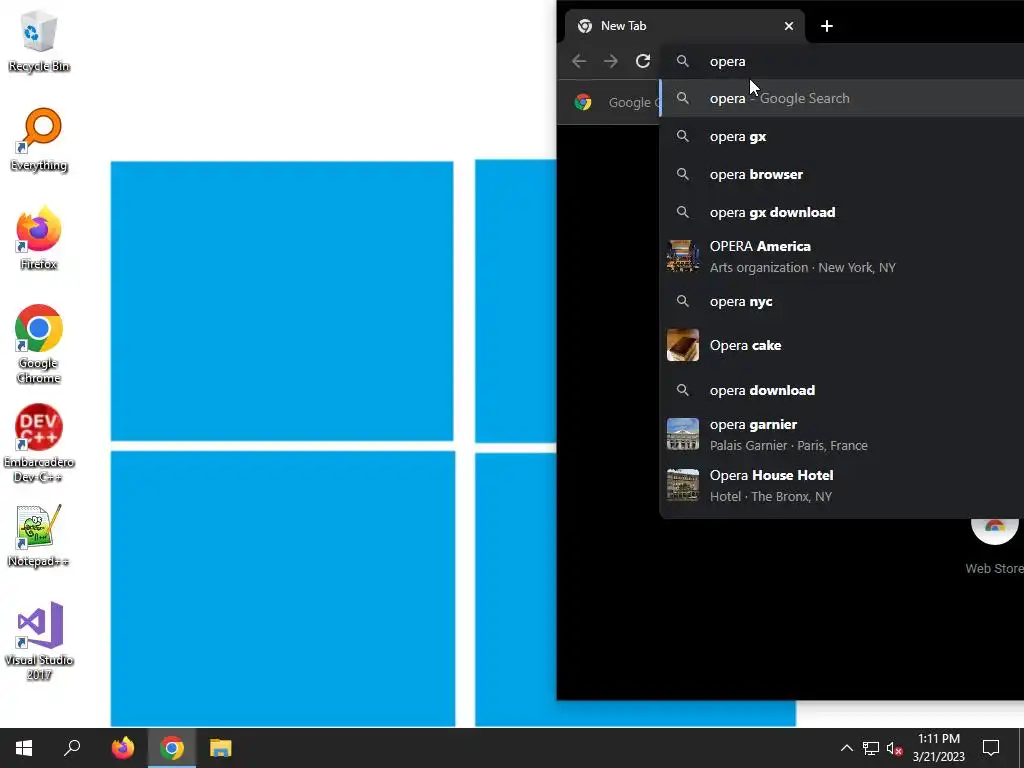Screen dimensions: 1024x768
Task: Launch Google Chrome from the desktop shortcut
Action: [x=39, y=344]
